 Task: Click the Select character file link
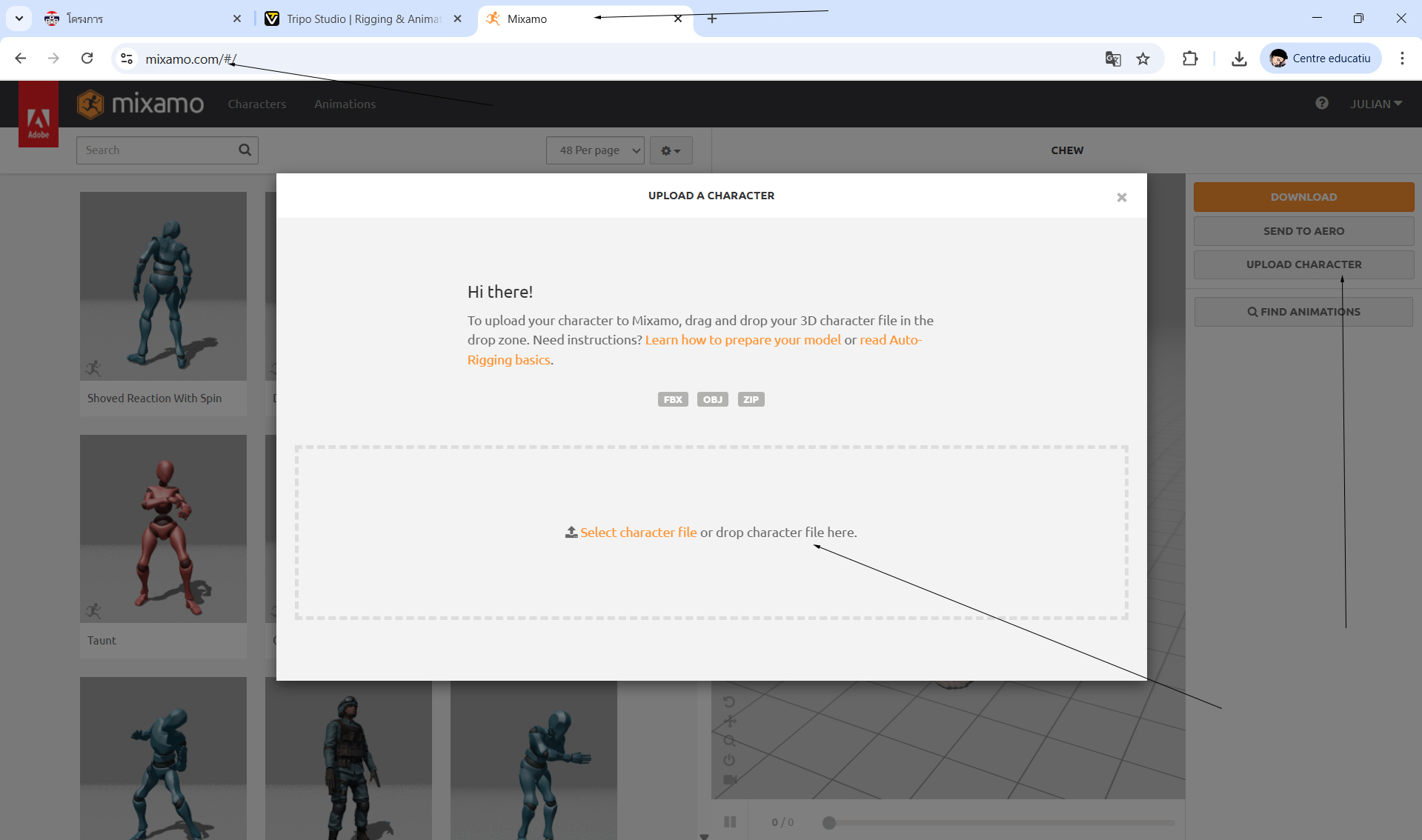(x=637, y=533)
